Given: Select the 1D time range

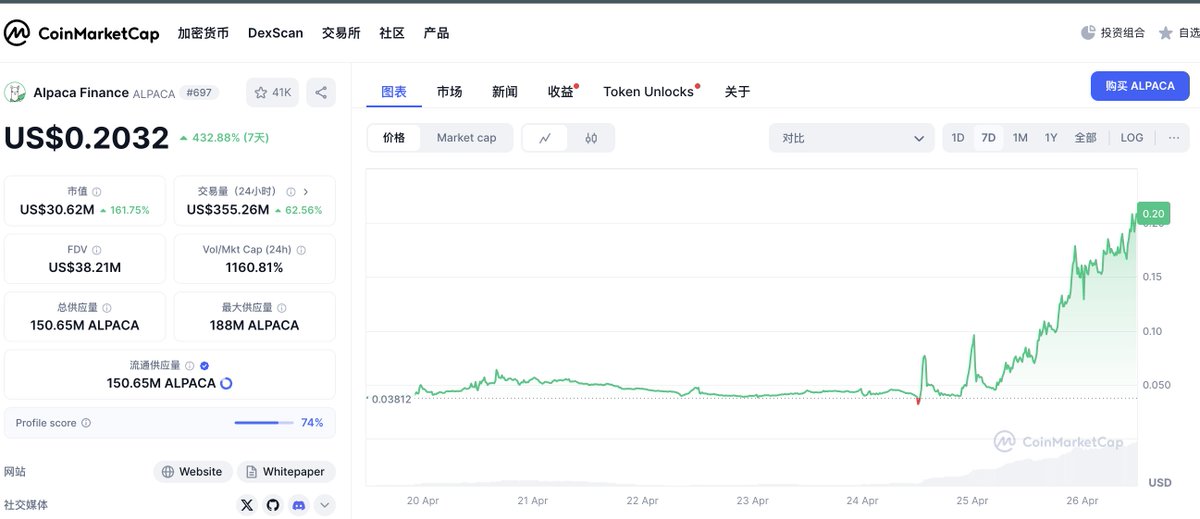Looking at the screenshot, I should click(957, 138).
